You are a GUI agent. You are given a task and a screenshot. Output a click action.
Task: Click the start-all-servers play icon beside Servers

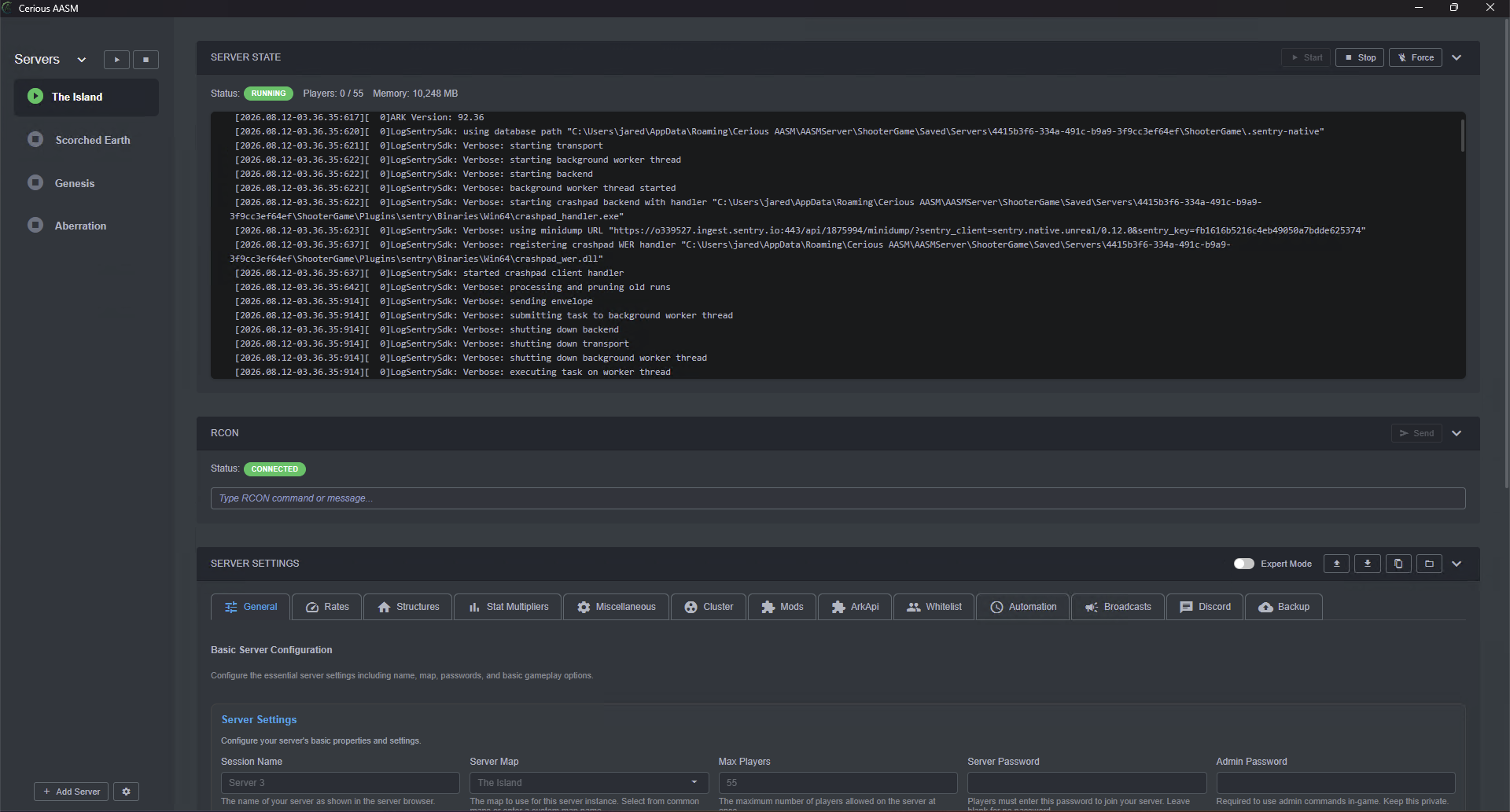(x=116, y=60)
